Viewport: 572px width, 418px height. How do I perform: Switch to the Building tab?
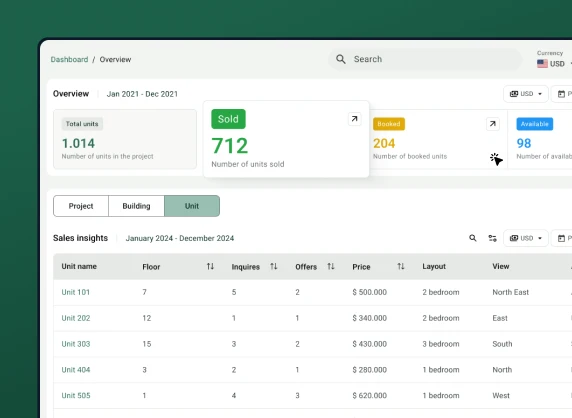(136, 206)
